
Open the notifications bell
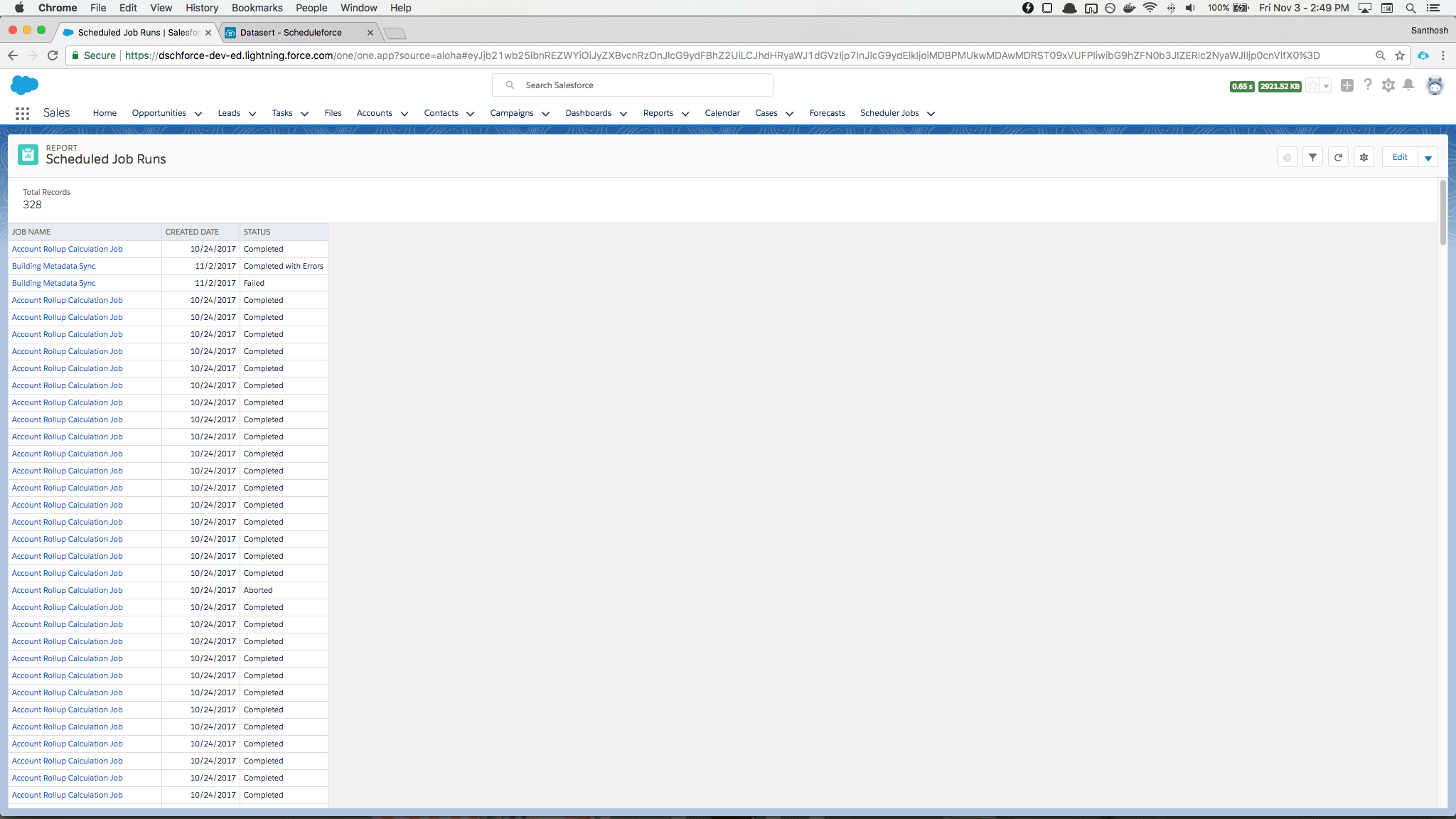tap(1408, 85)
